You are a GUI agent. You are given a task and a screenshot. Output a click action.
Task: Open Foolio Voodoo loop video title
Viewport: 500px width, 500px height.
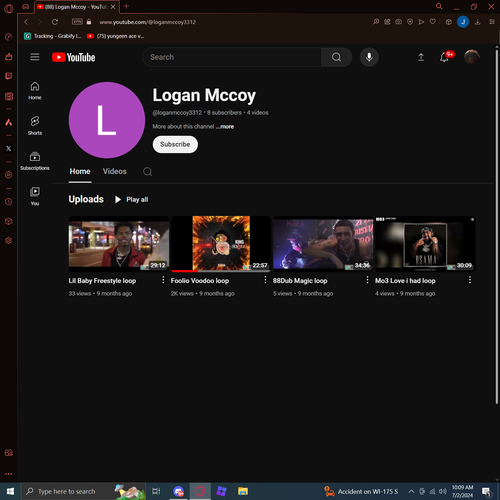tap(200, 281)
